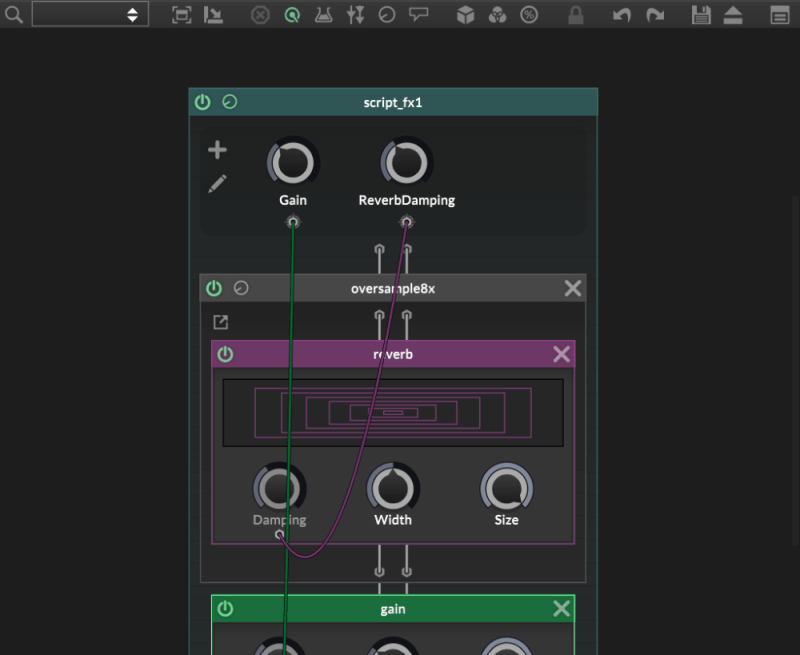
Task: Activate the green magnifier icon in the toolbar
Action: point(292,15)
